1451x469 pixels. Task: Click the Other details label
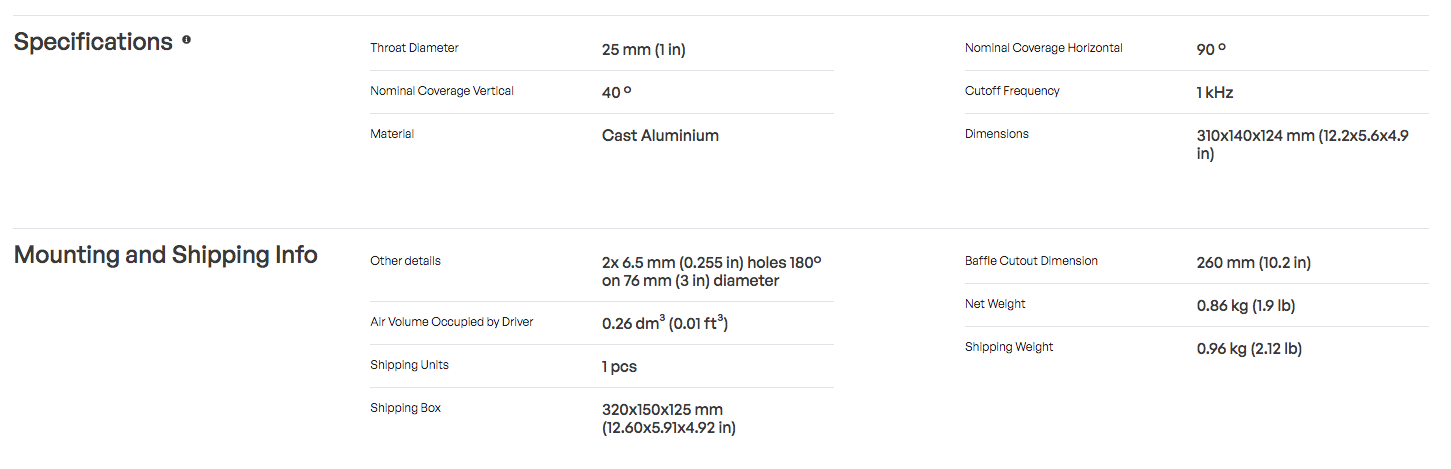tap(405, 261)
